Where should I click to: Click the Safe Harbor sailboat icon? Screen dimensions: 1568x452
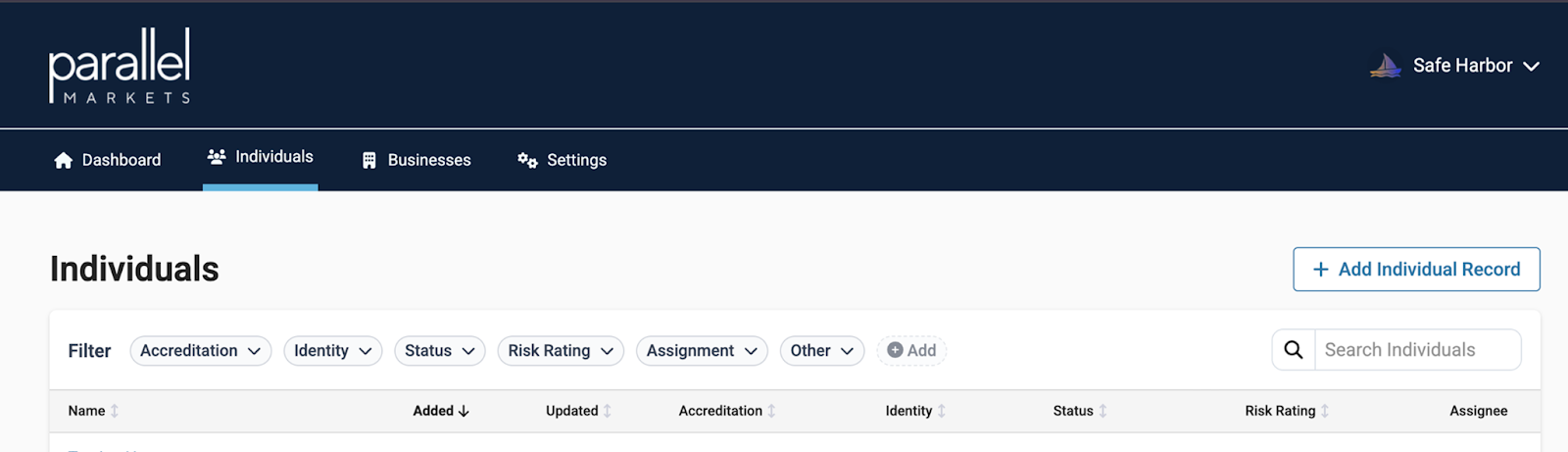[x=1385, y=66]
